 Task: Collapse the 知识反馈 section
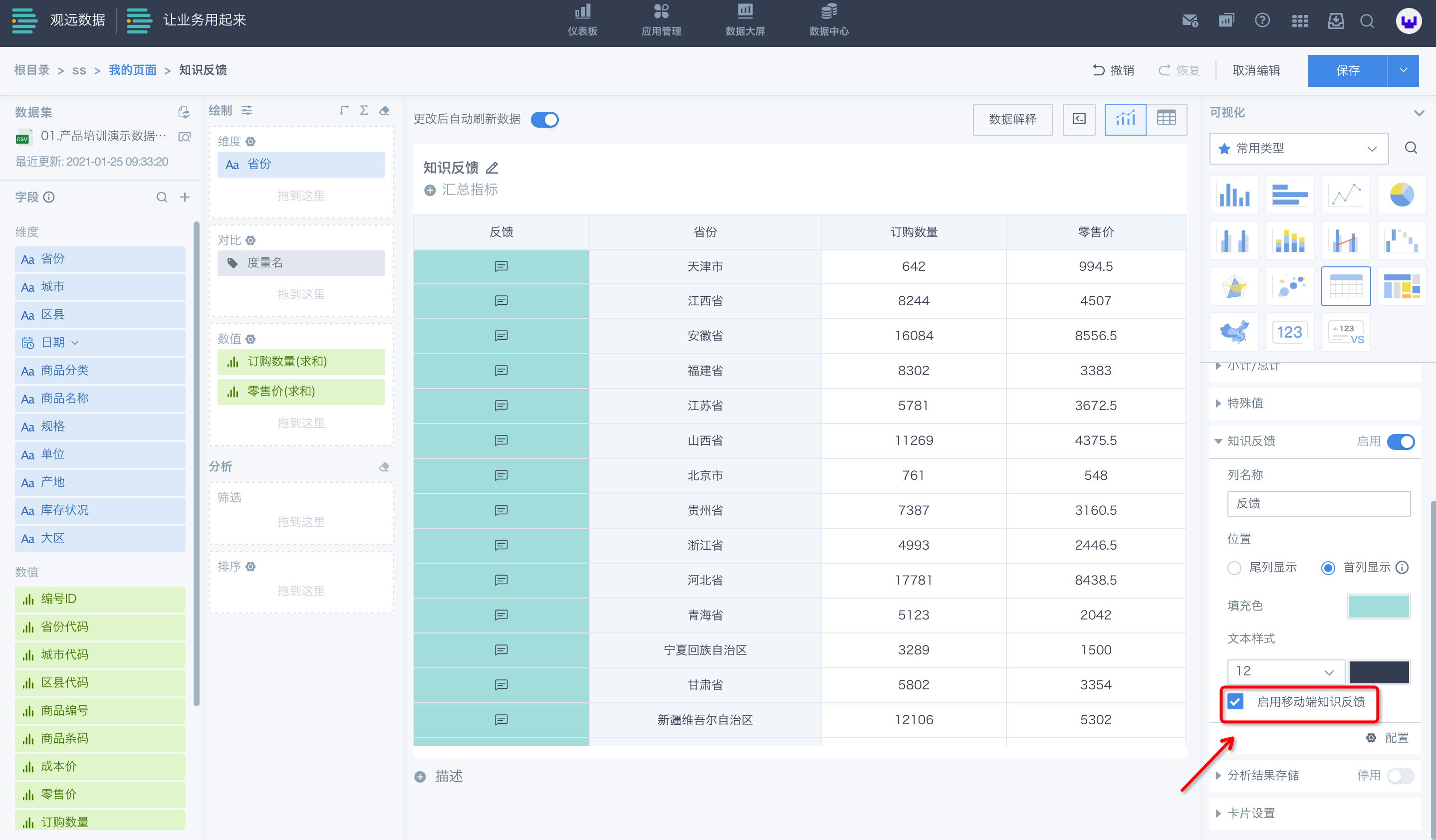(x=1218, y=441)
